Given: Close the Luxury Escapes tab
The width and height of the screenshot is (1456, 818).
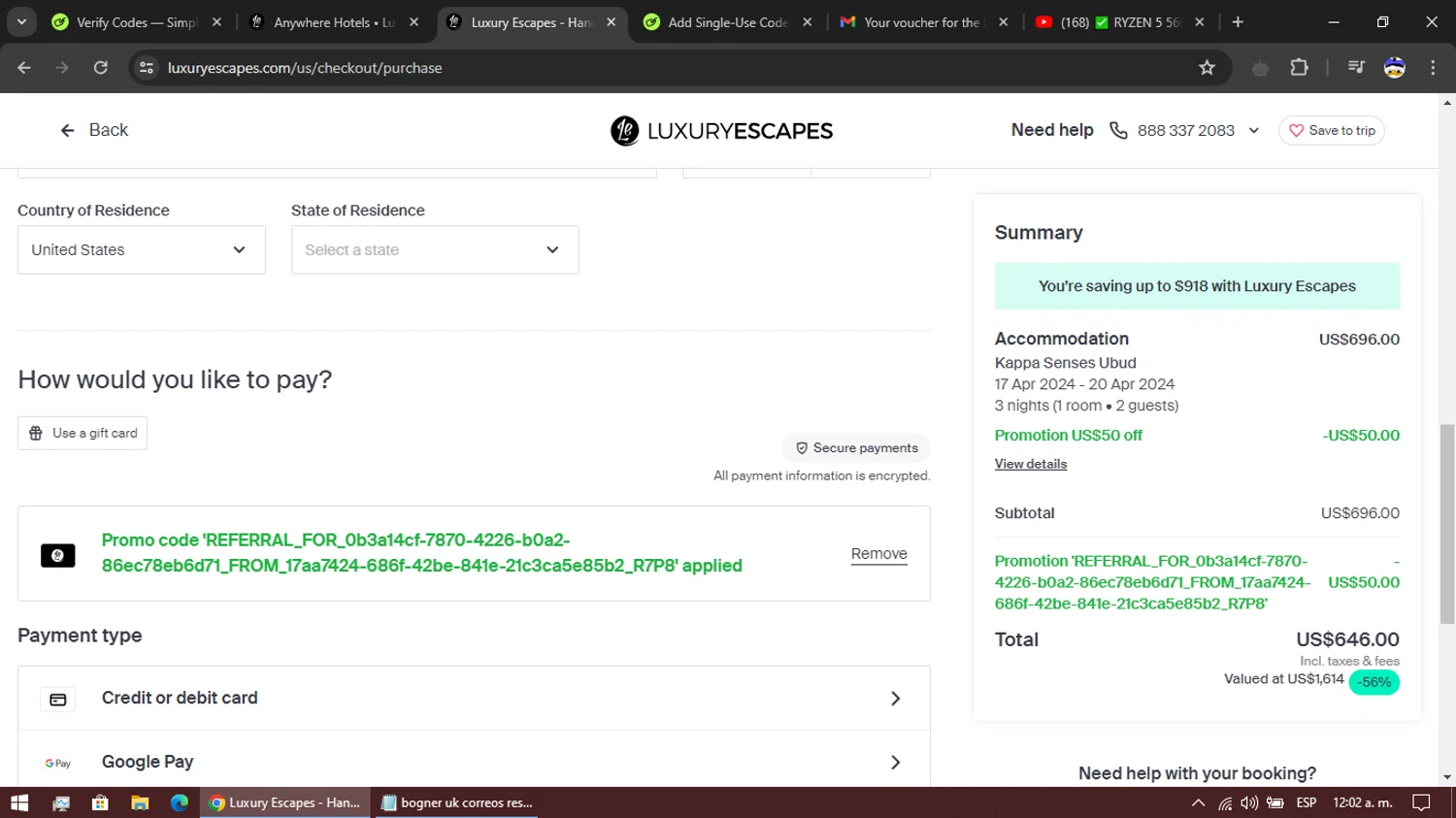Looking at the screenshot, I should [x=611, y=22].
